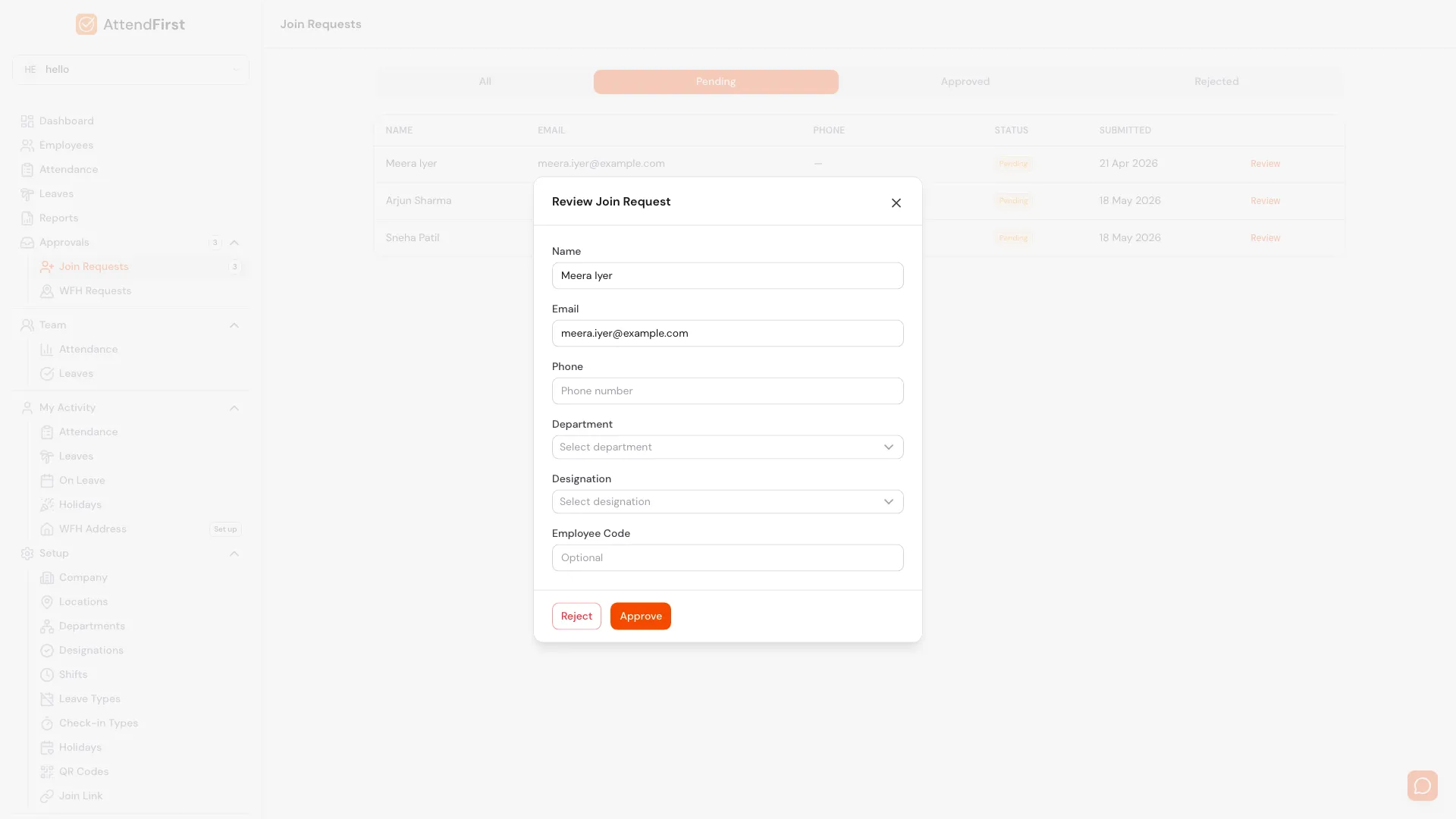Viewport: 1456px width, 819px height.
Task: Collapse the Approvals section chevron
Action: pos(234,243)
